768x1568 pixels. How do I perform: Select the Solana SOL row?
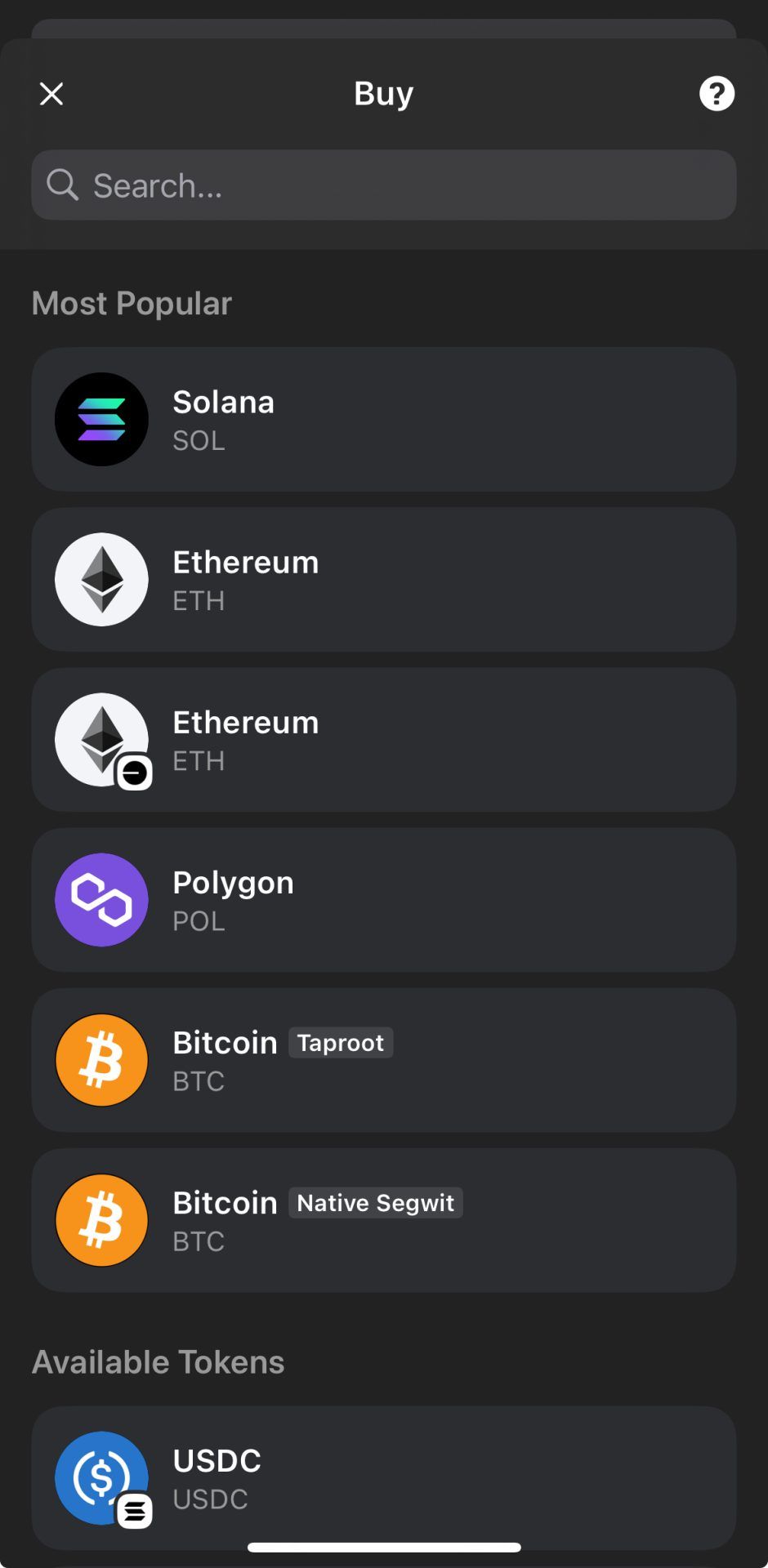point(441,420)
